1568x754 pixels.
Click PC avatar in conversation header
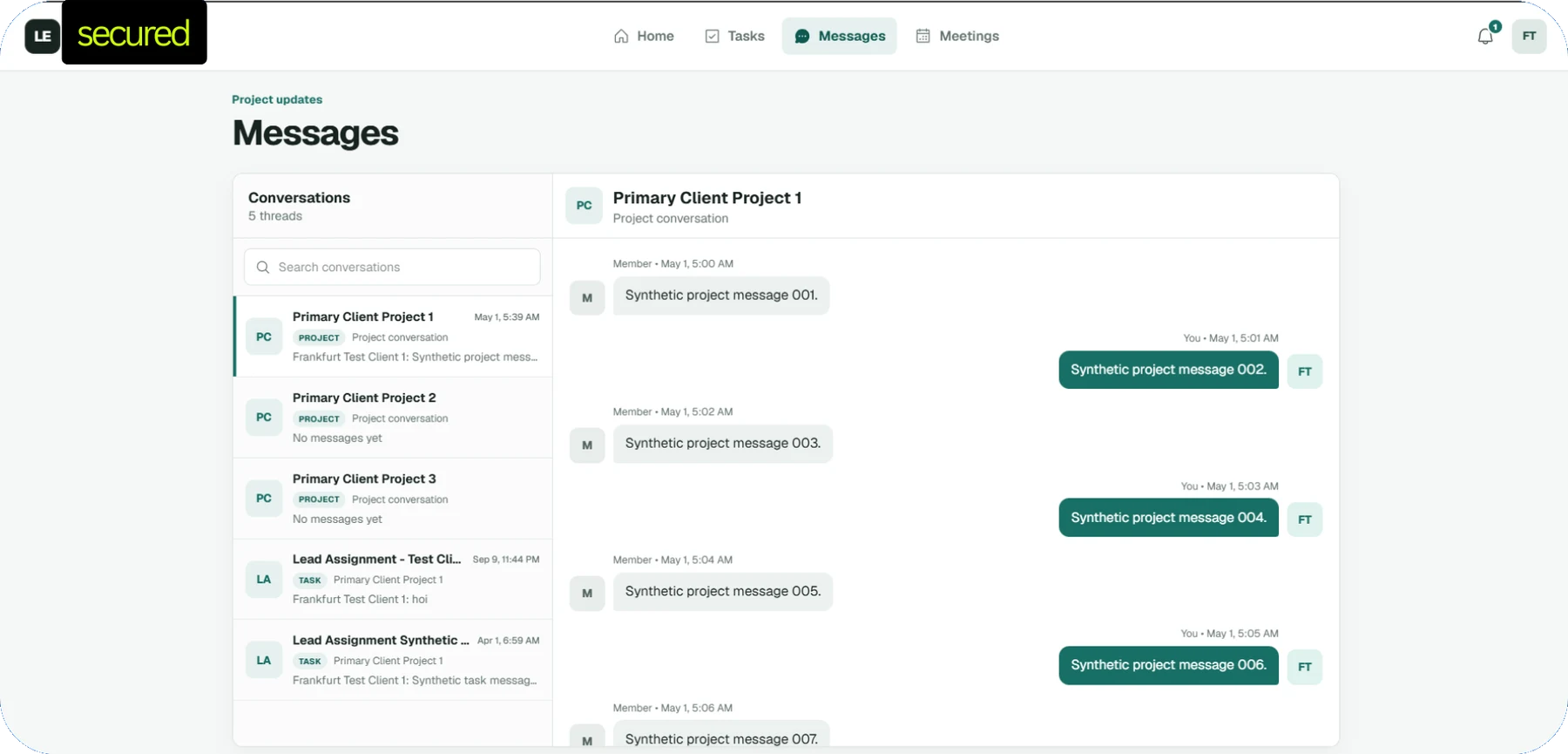click(584, 206)
